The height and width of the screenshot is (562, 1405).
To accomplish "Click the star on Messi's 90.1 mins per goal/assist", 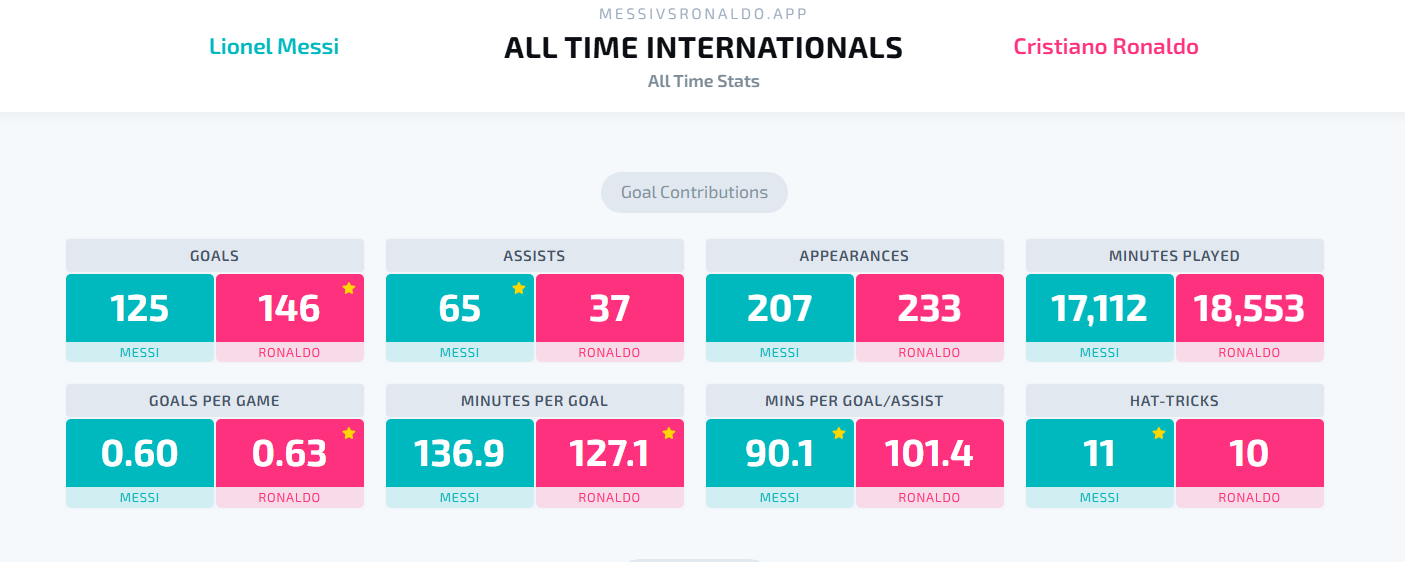I will (x=838, y=433).
